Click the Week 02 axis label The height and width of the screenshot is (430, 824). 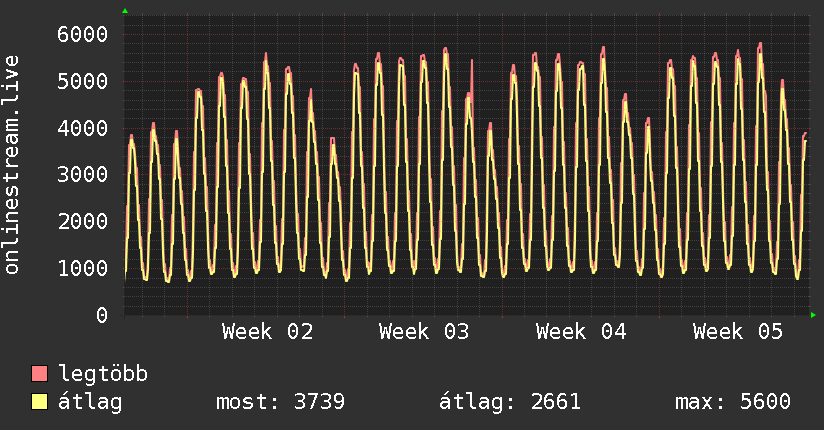[267, 332]
